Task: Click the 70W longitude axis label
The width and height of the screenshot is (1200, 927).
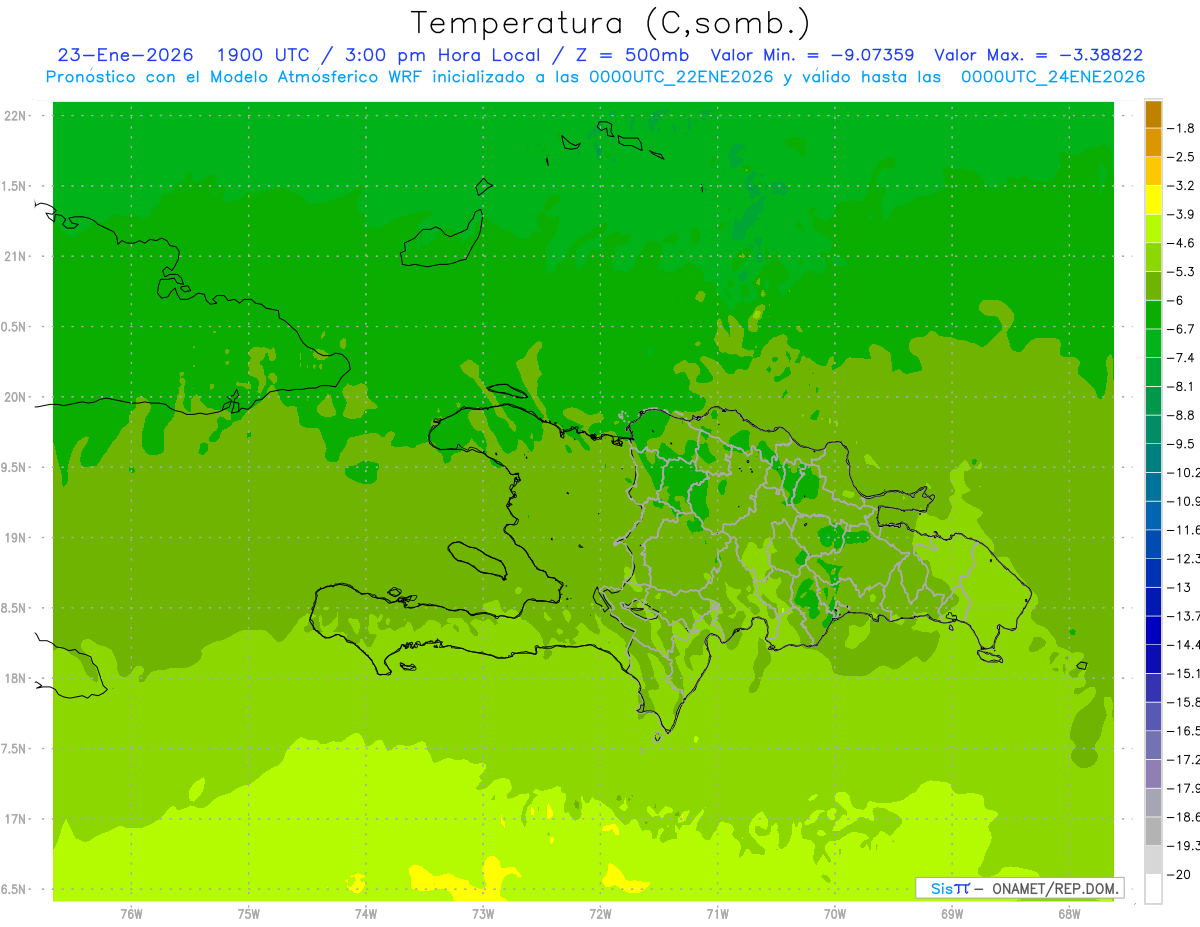Action: point(835,914)
